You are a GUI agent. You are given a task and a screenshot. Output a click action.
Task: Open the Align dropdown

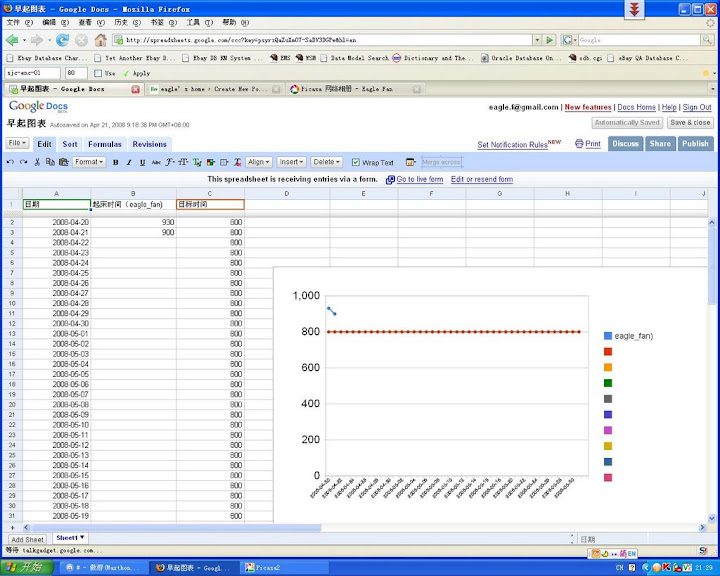click(x=259, y=162)
